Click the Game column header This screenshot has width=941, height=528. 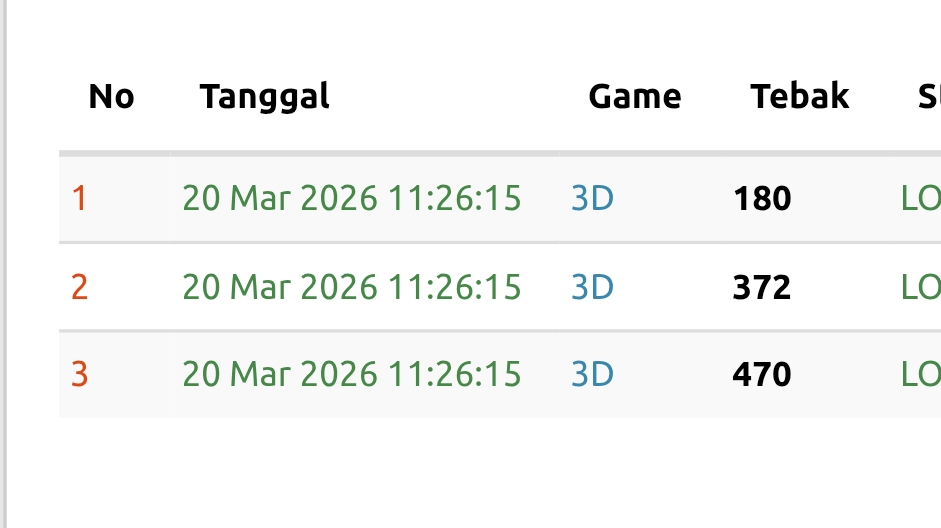tap(634, 97)
